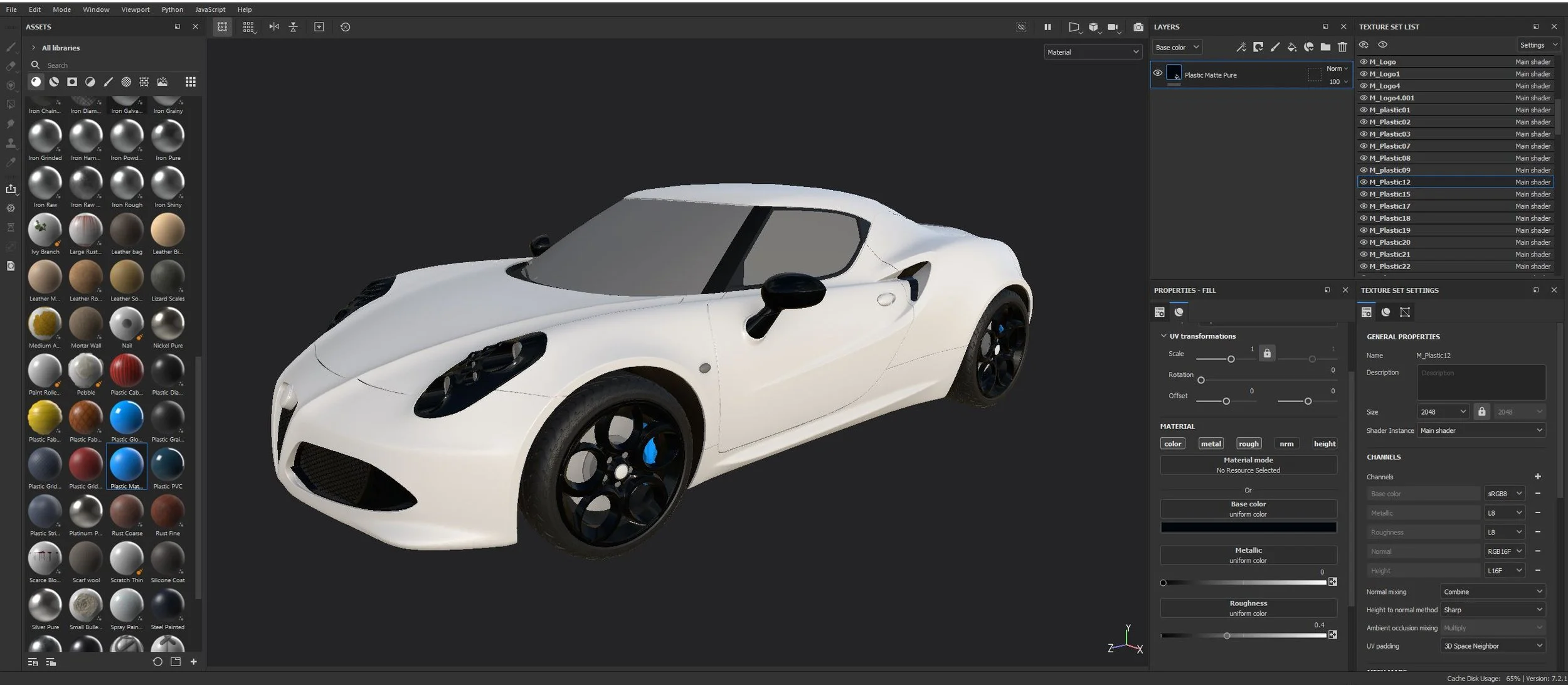Click the grid view icon in Assets
This screenshot has width=1568, height=685.
point(191,82)
